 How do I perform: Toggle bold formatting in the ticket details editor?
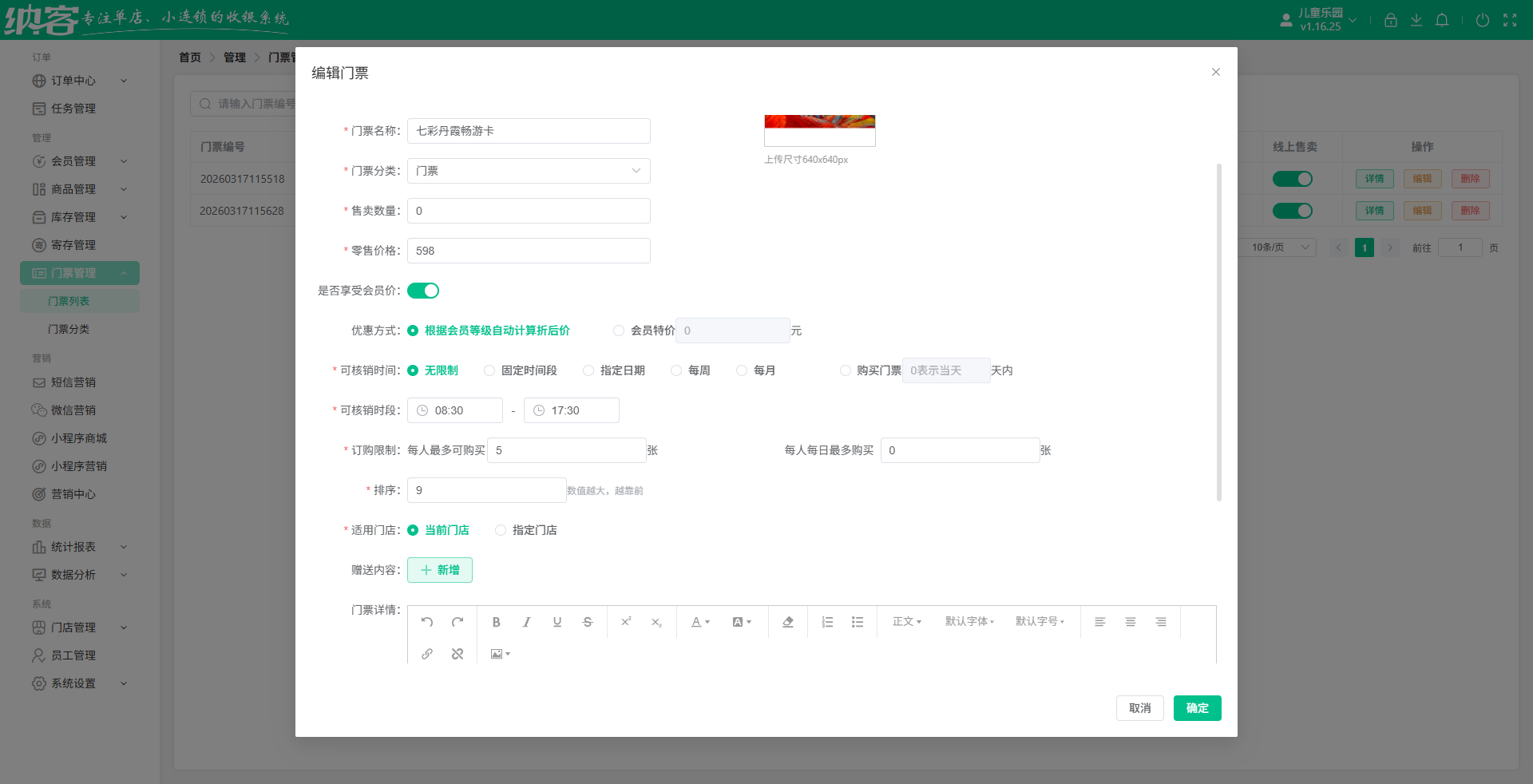pos(496,622)
